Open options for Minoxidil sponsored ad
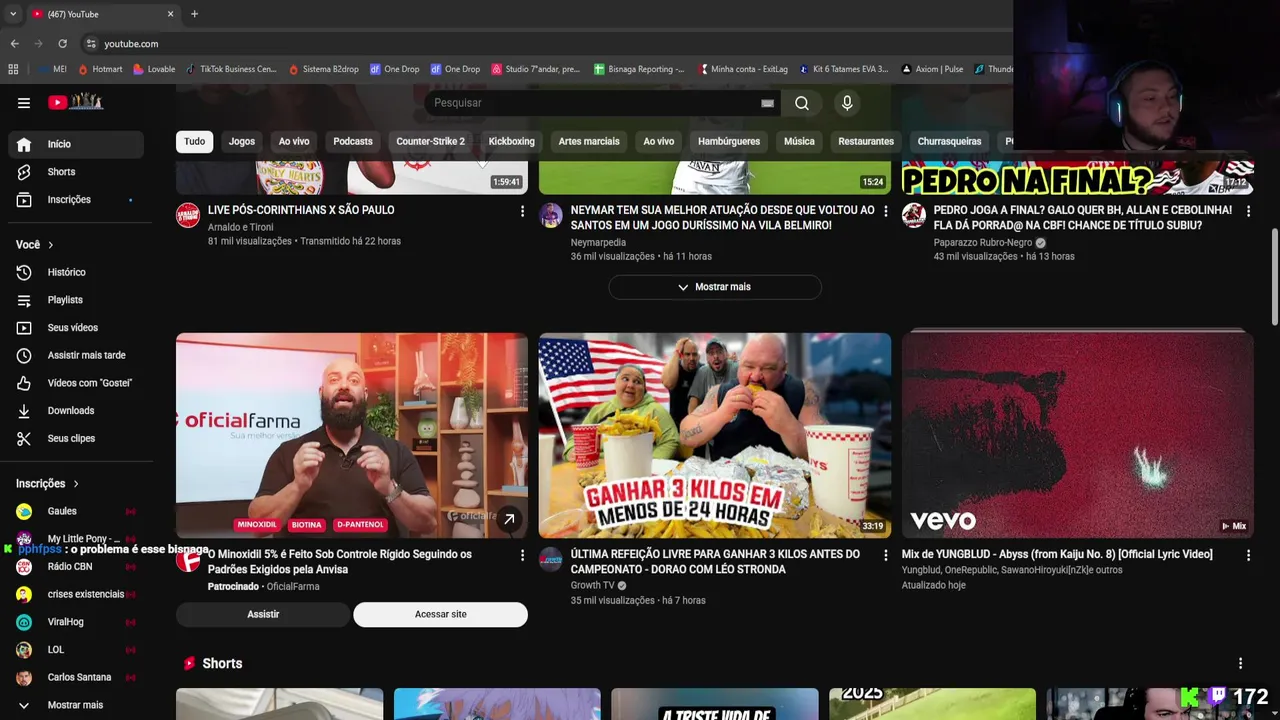 coord(522,555)
